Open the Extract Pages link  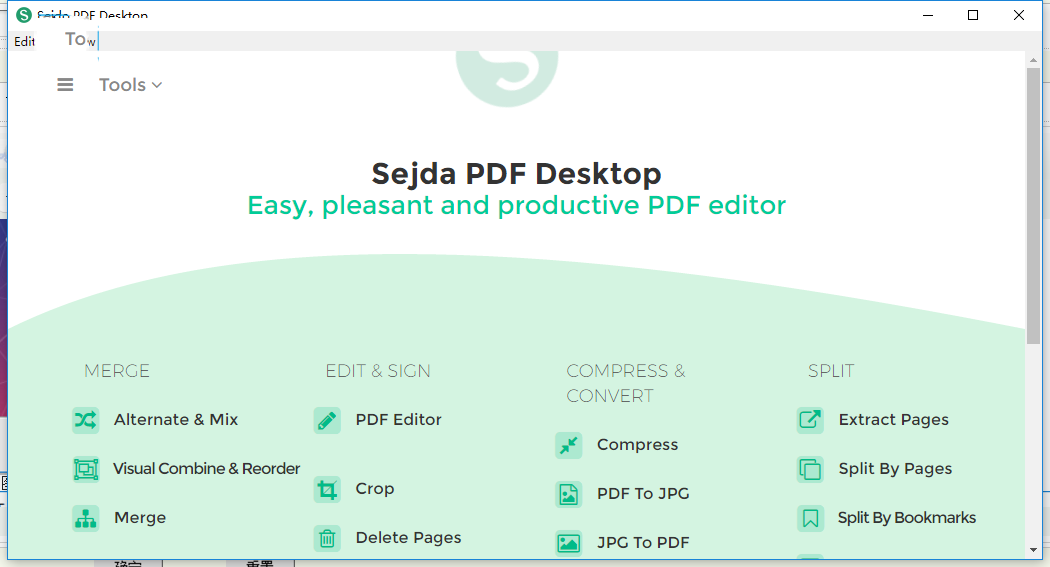click(x=894, y=420)
